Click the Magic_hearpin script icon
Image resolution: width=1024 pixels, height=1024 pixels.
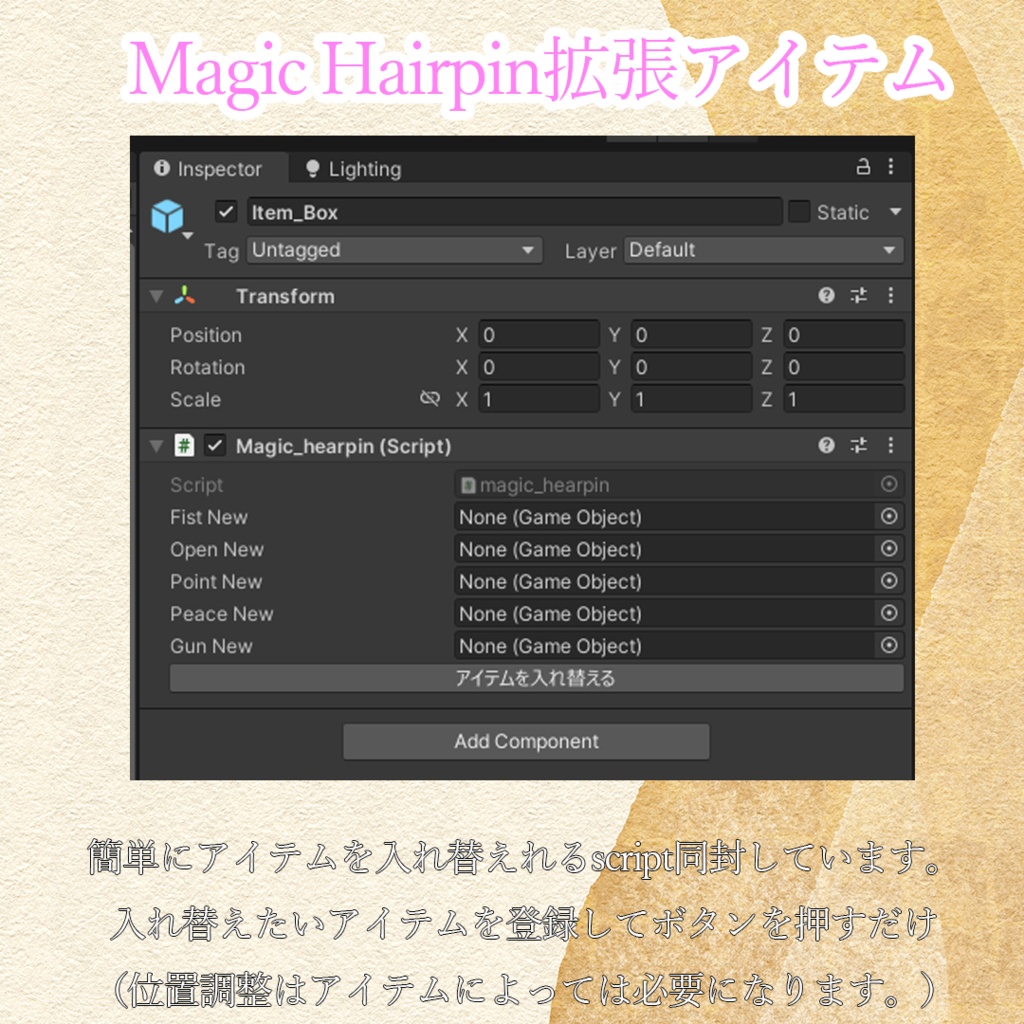[x=186, y=446]
